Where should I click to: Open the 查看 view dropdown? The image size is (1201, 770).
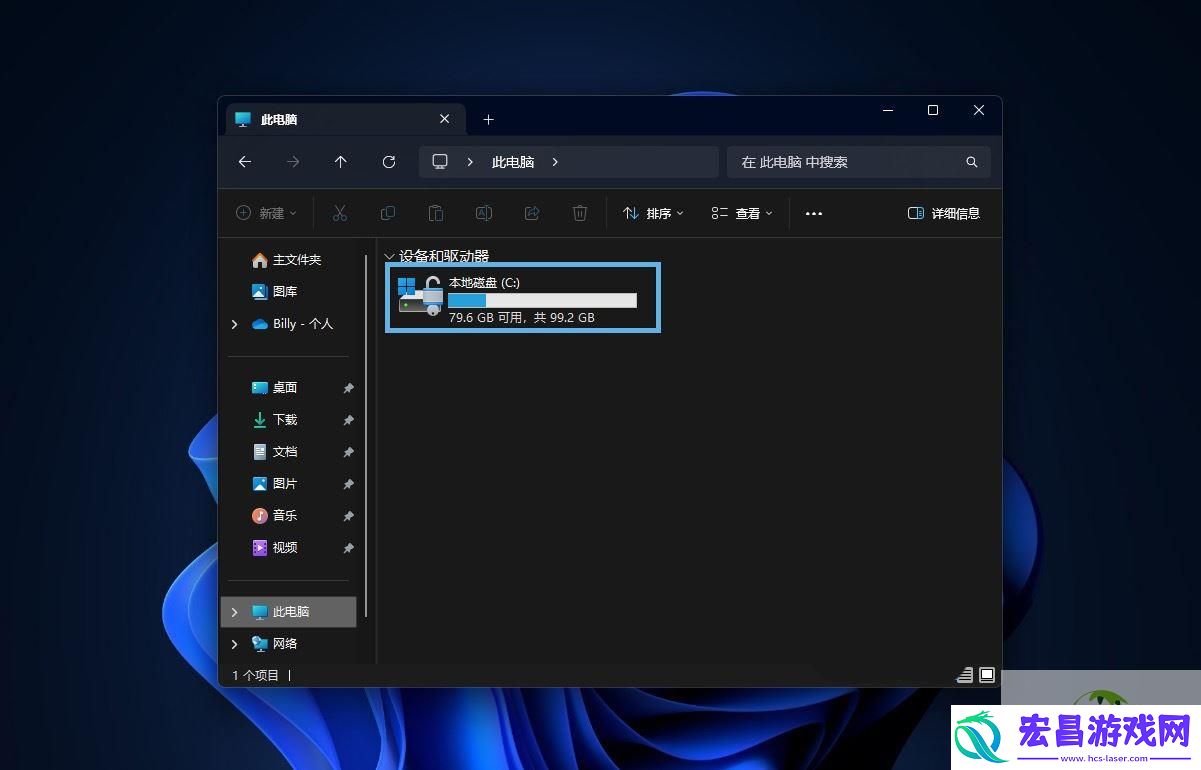point(742,213)
